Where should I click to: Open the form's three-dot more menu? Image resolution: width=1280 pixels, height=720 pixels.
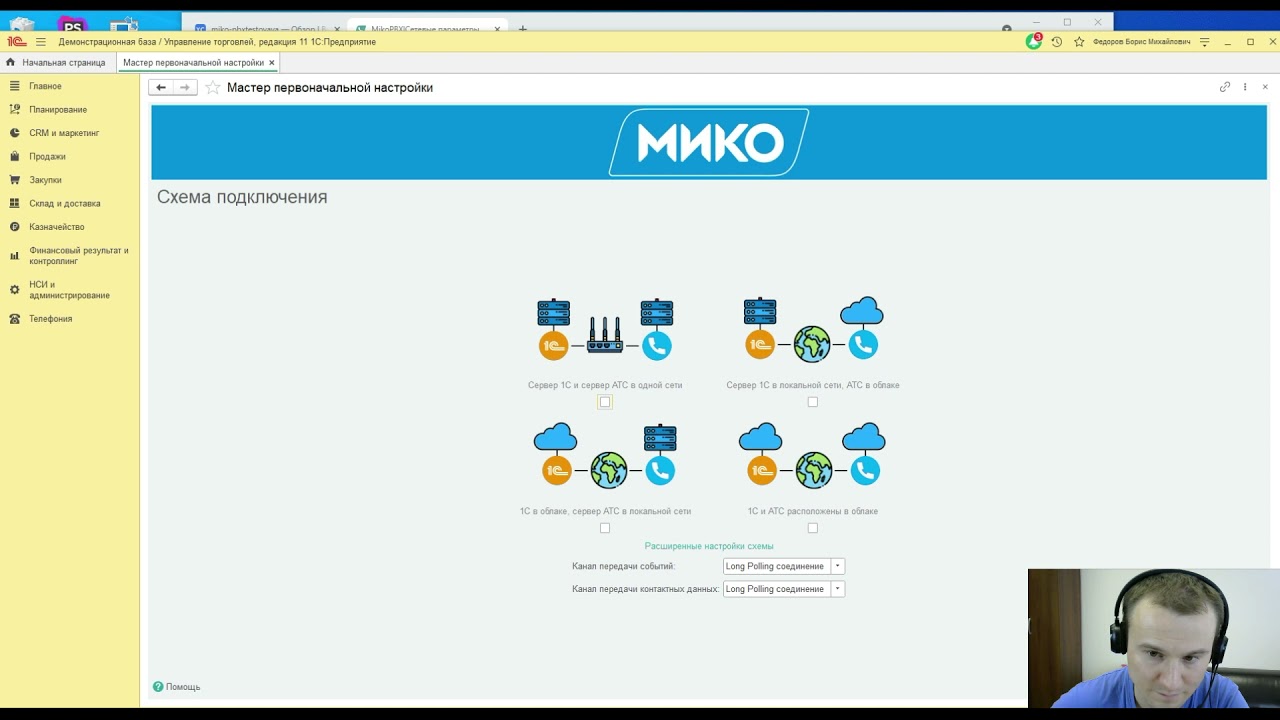click(1245, 87)
